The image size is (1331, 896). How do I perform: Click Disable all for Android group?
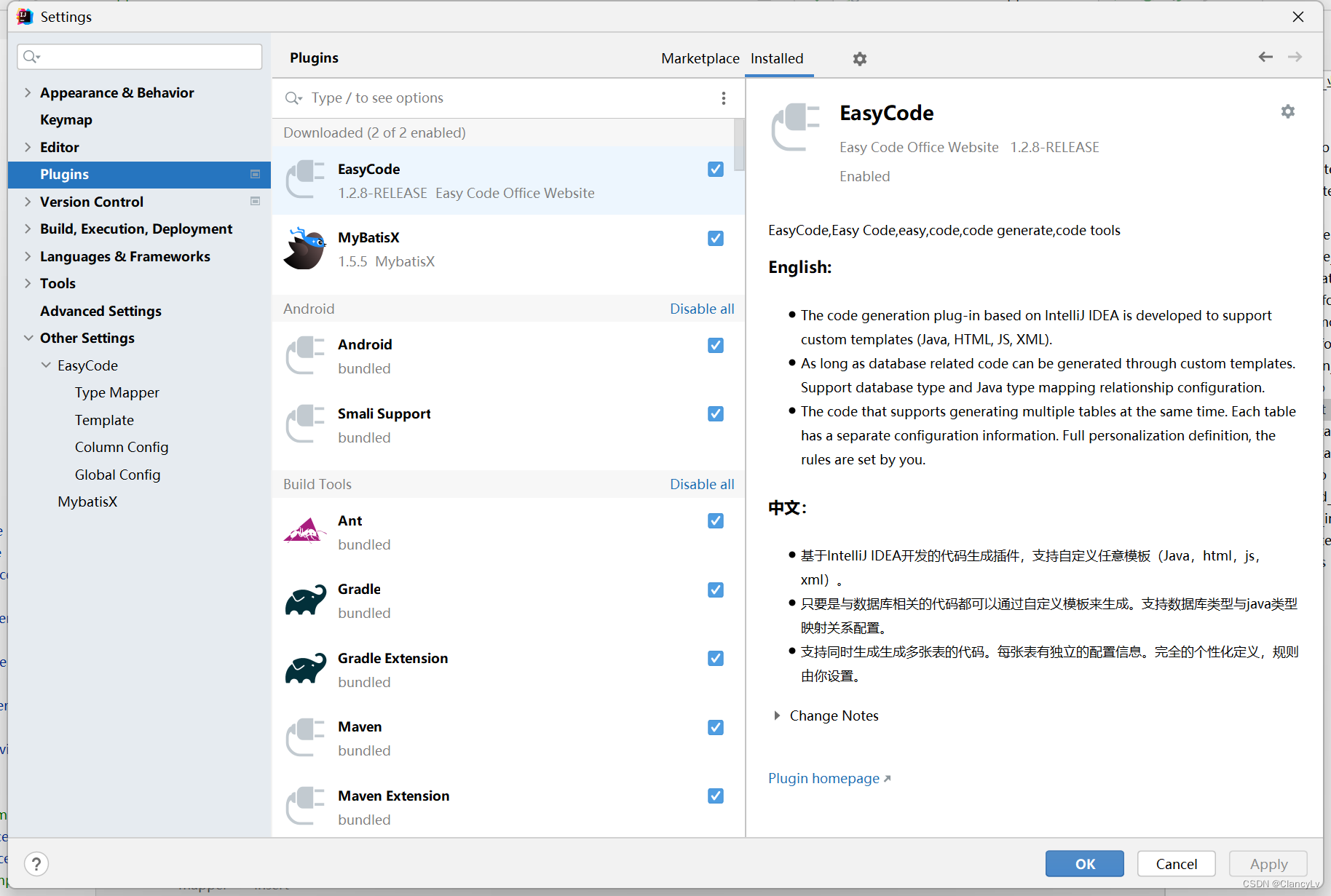[702, 309]
